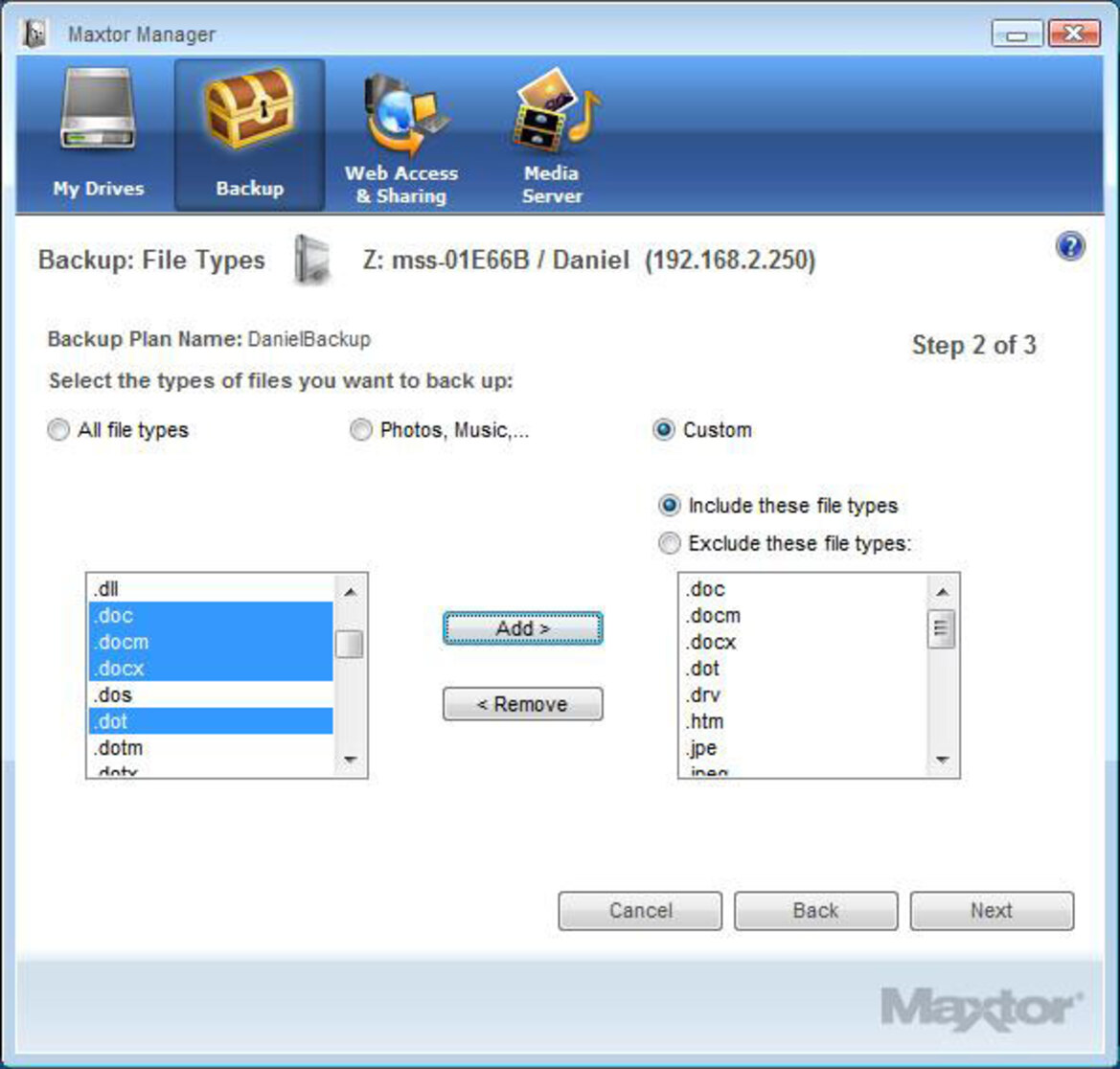Image resolution: width=1120 pixels, height=1069 pixels.
Task: Click the right file list scrollbar thumb
Action: click(942, 629)
